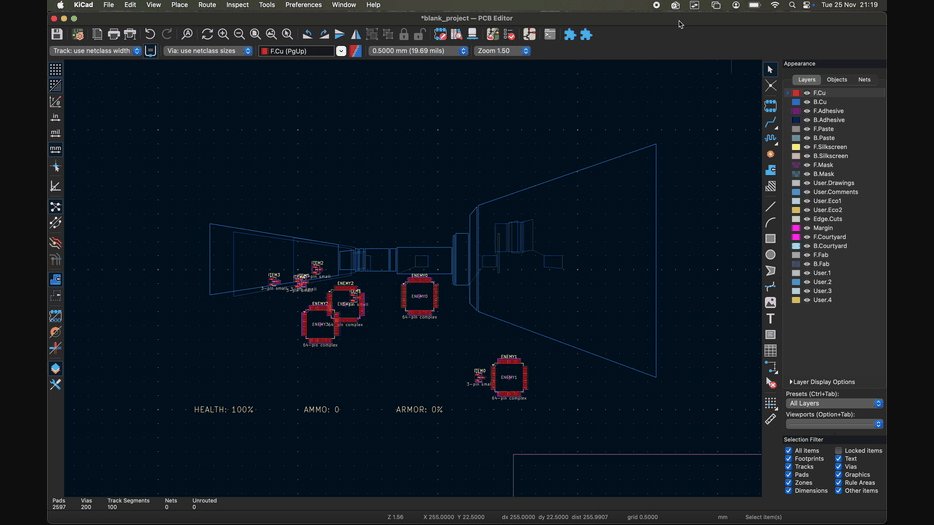934x525 pixels.
Task: Enable the Locked items checkbox
Action: point(839,451)
